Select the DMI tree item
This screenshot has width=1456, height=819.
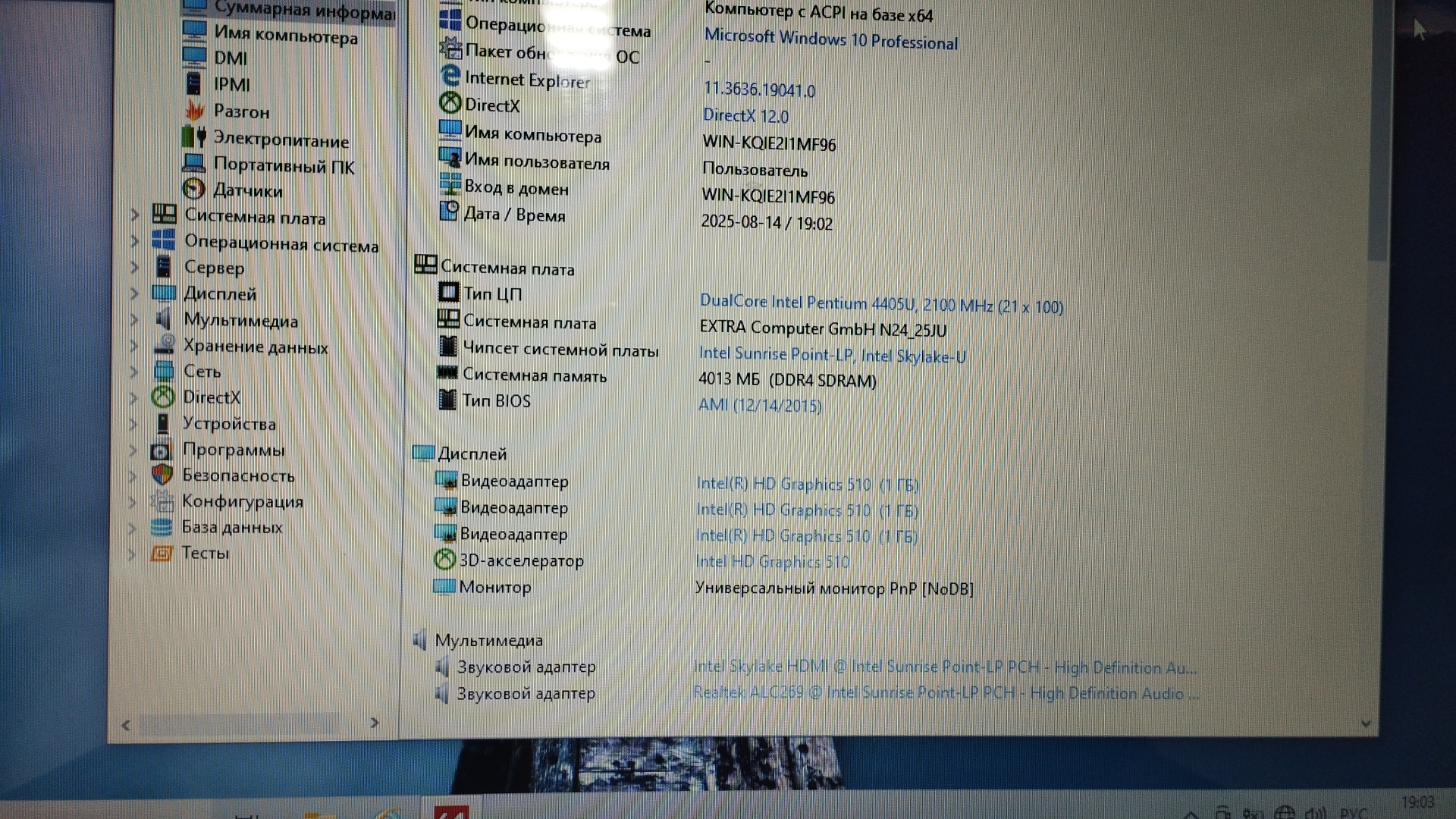pos(231,58)
